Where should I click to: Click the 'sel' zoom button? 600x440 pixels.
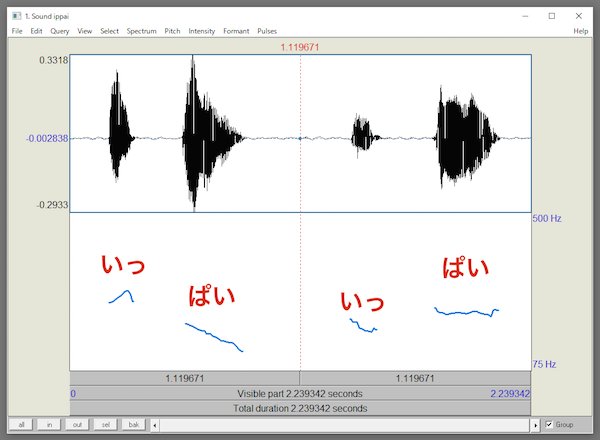(106, 425)
